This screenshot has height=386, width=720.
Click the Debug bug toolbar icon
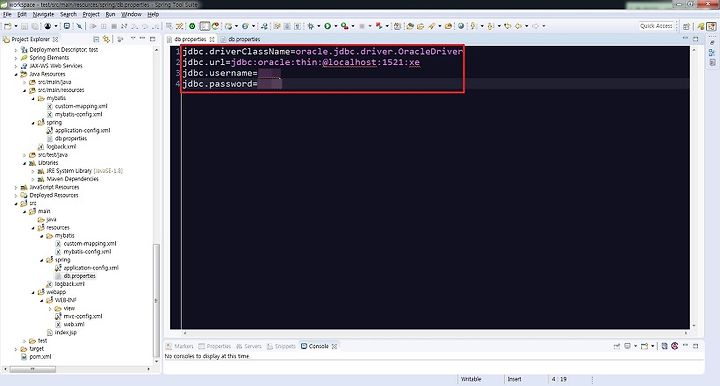point(311,26)
